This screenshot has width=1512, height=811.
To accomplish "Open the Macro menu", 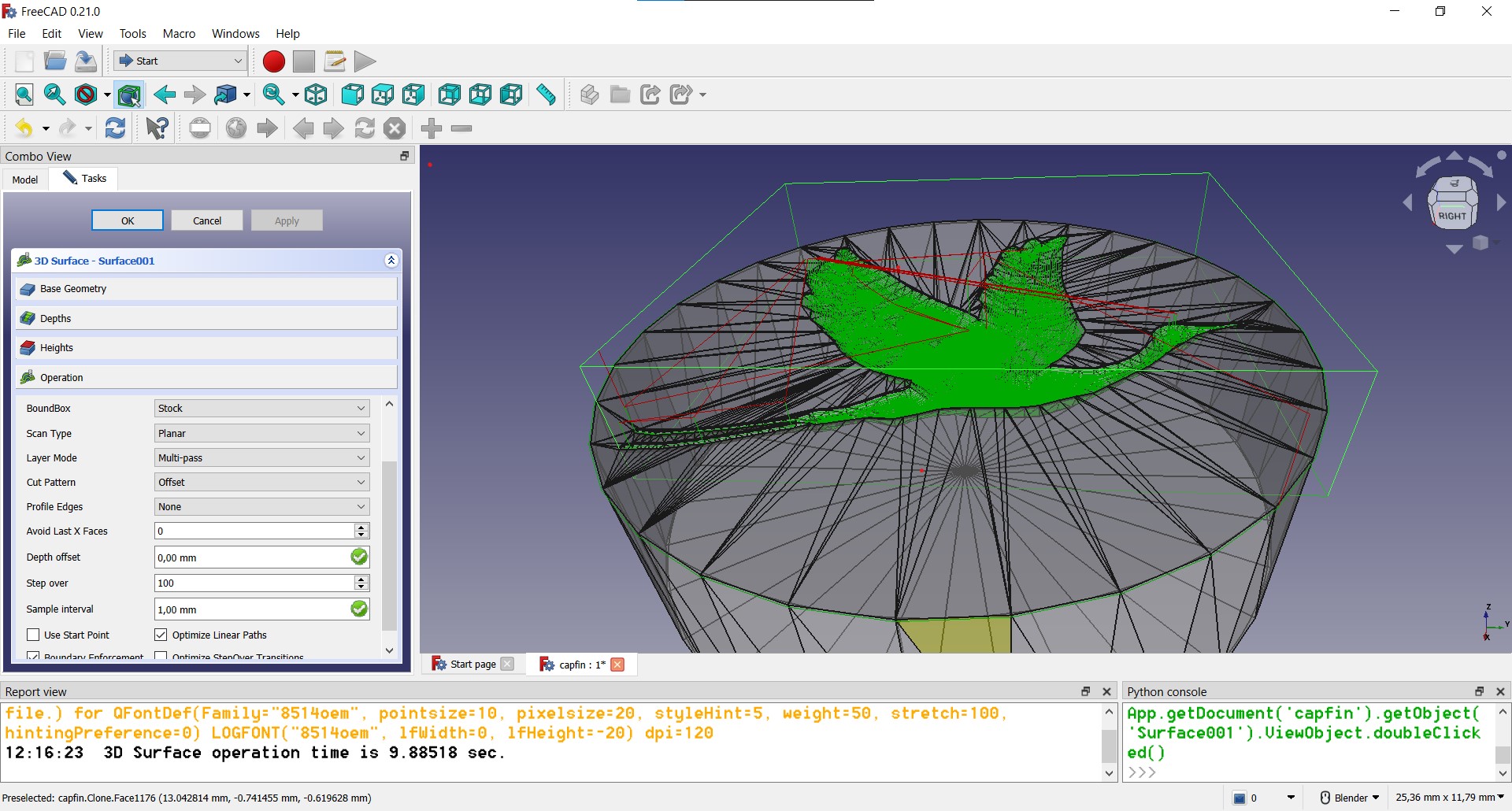I will tap(179, 34).
